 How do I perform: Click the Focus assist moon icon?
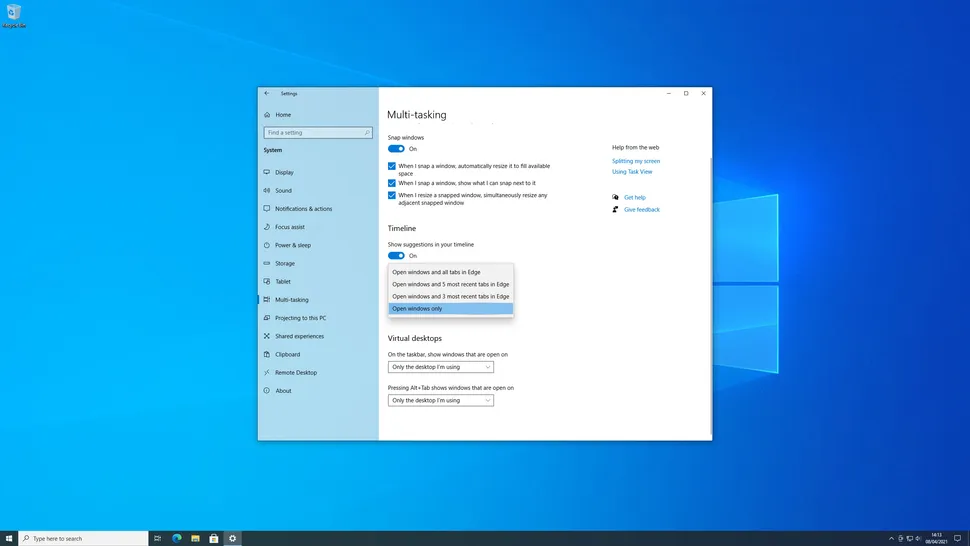(x=267, y=227)
